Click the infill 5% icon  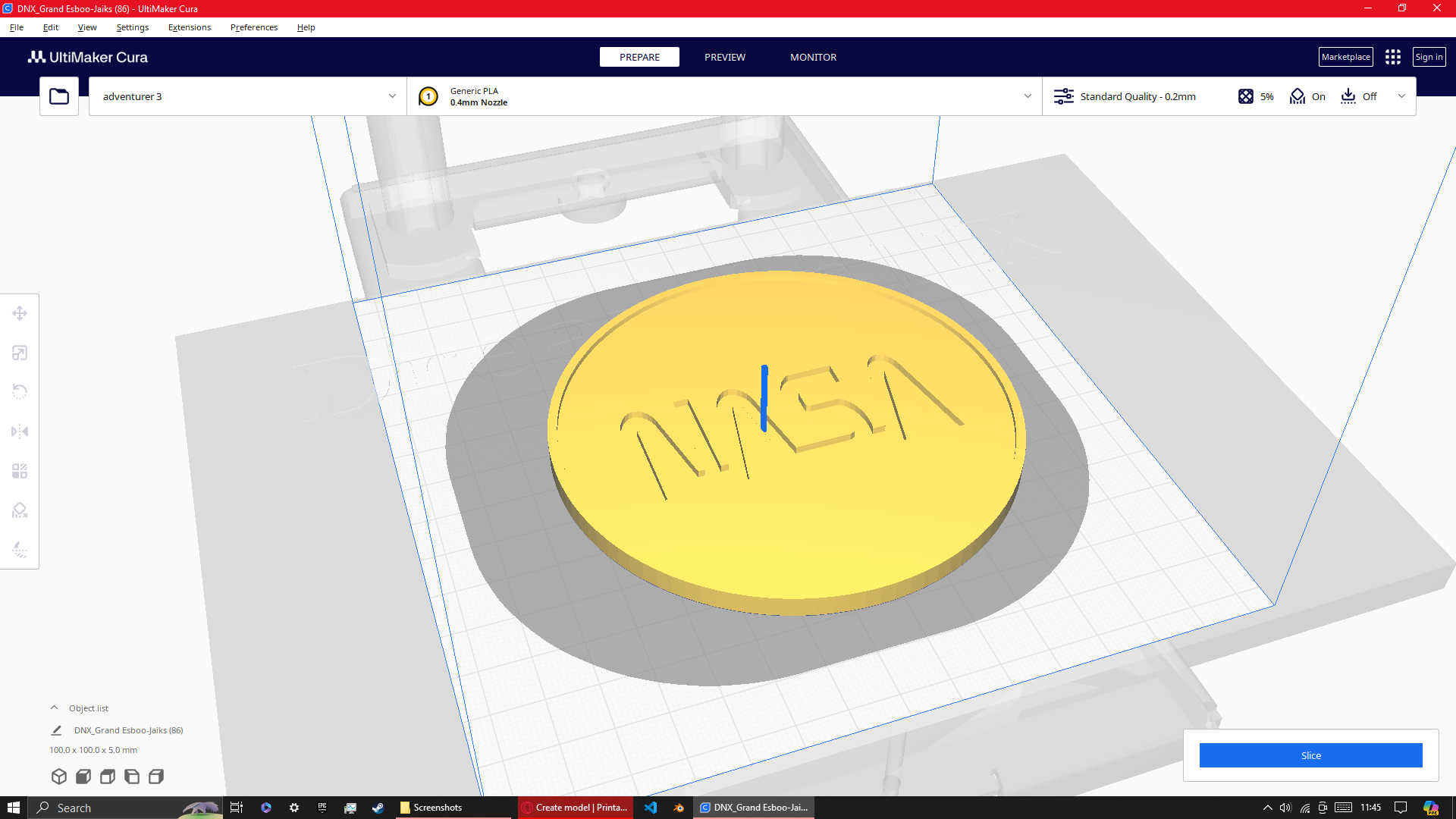1246,96
